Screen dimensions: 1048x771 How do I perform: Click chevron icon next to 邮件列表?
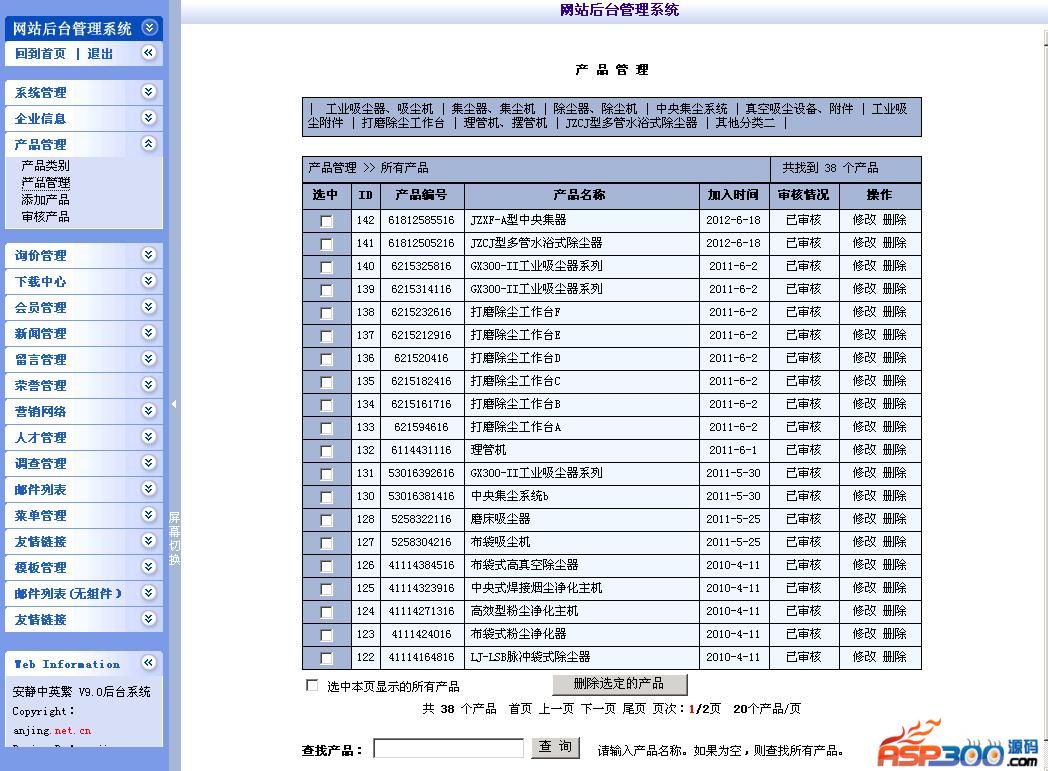(x=149, y=489)
